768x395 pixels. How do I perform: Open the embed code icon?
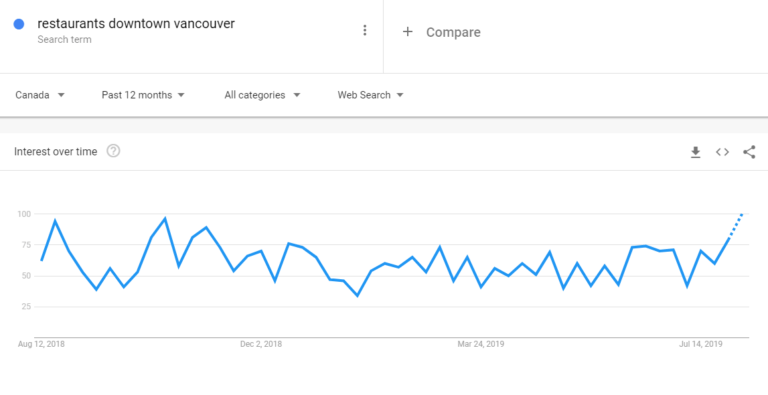coord(722,152)
